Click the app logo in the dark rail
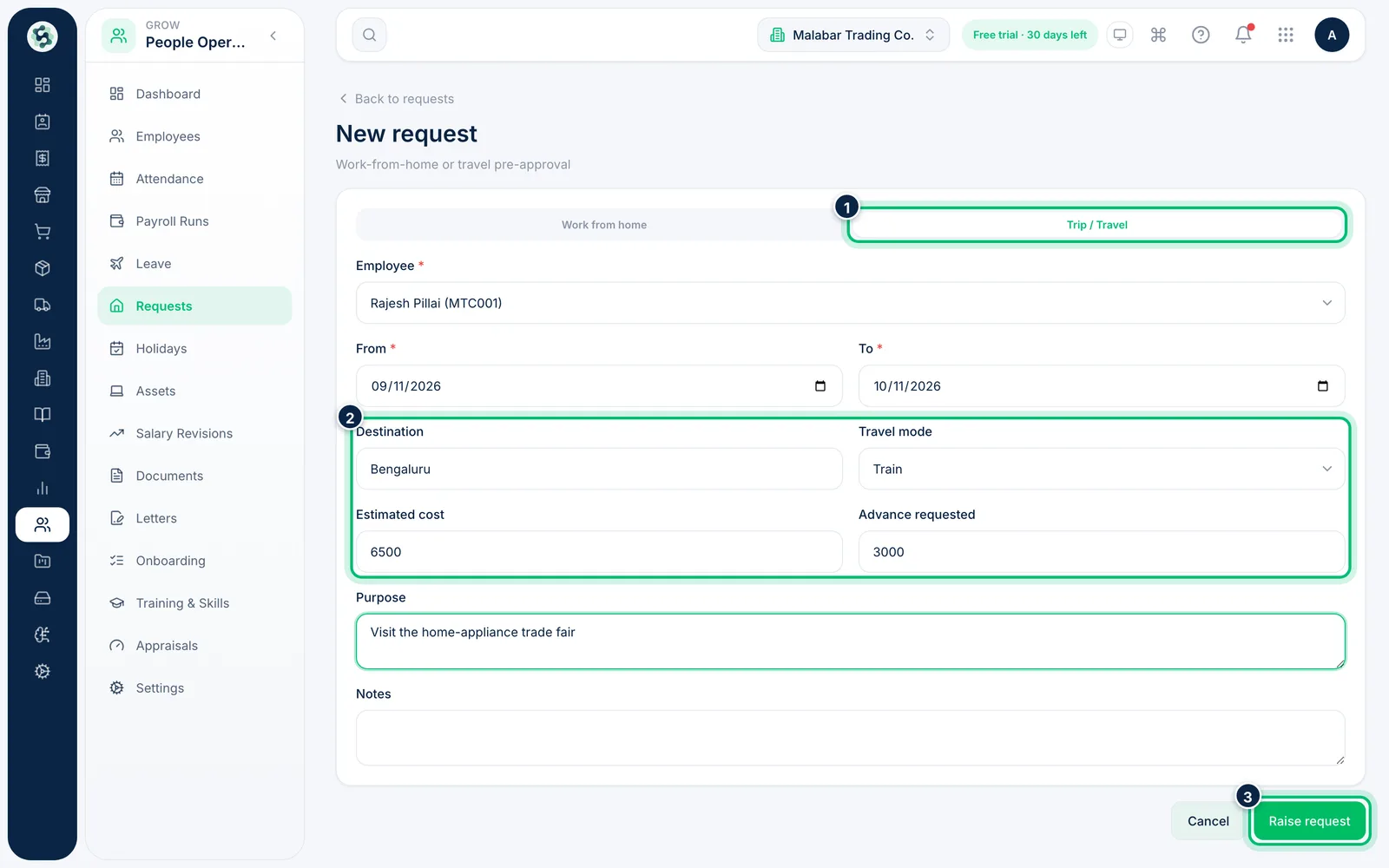The width and height of the screenshot is (1389, 868). (x=42, y=36)
